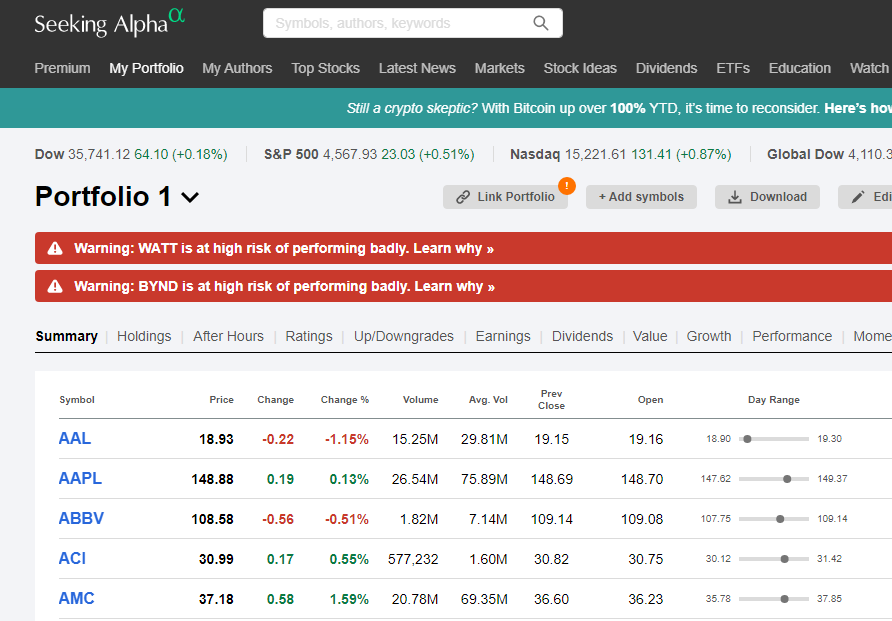Click AAPL price 148.88
This screenshot has height=621, width=892.
tap(212, 479)
